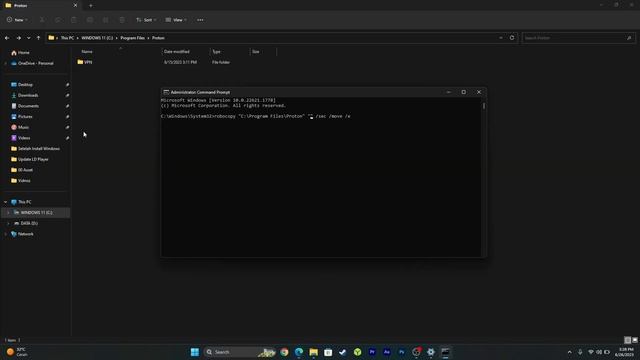Expand the Network tree node

click(5, 234)
